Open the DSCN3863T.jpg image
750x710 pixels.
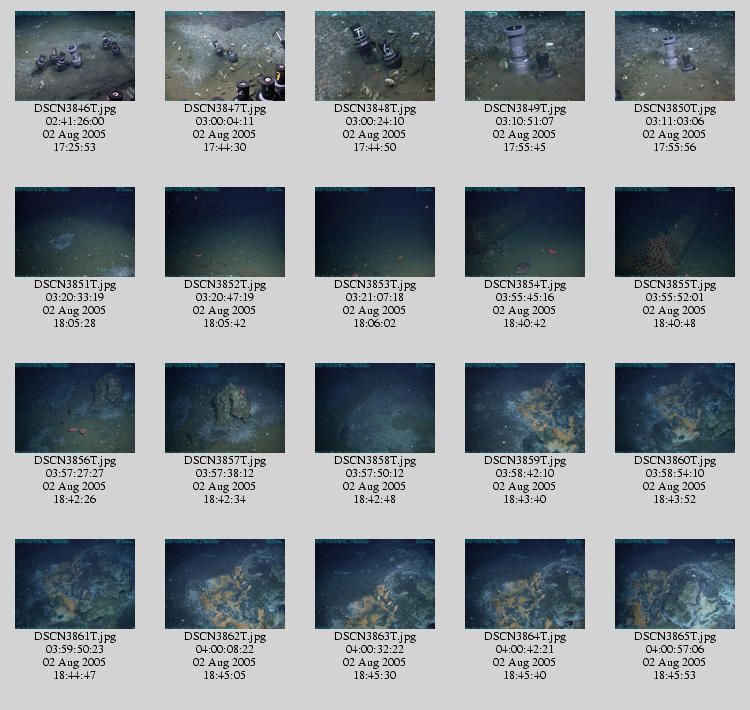click(x=375, y=584)
